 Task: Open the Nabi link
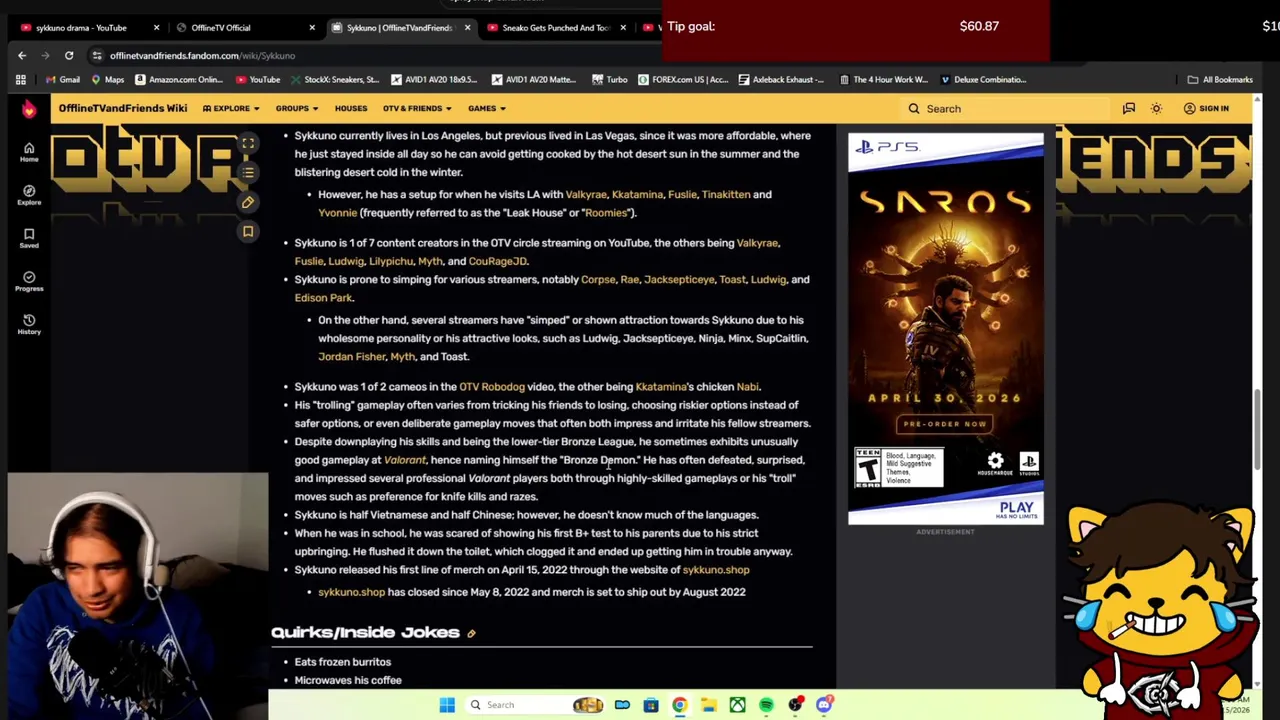747,387
